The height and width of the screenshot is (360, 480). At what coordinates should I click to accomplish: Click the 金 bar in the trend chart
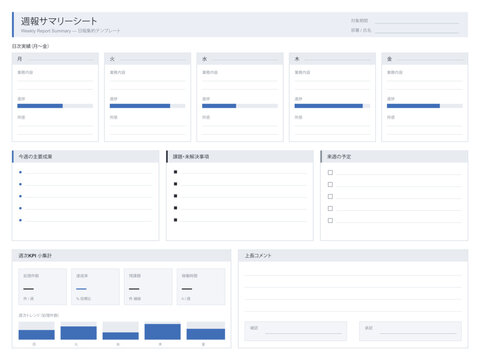[206, 334]
